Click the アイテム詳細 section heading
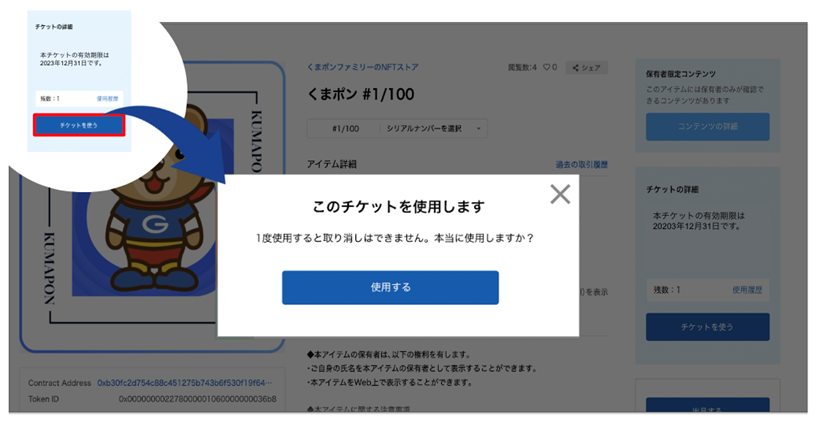 332,164
